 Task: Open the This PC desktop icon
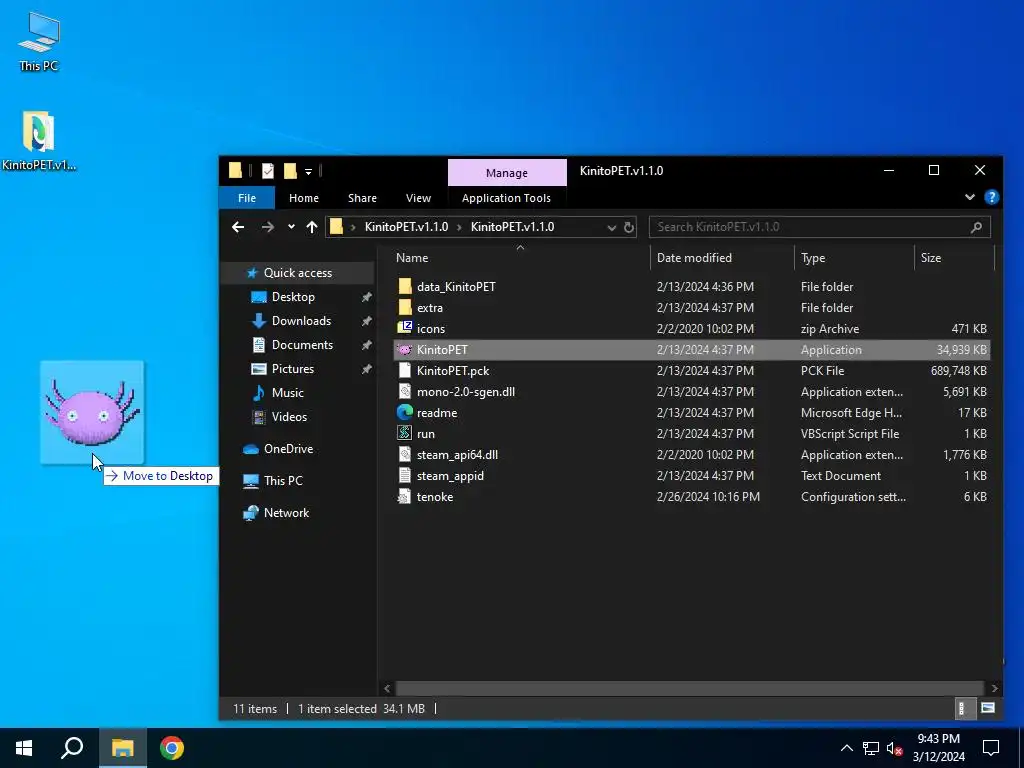coord(39,40)
